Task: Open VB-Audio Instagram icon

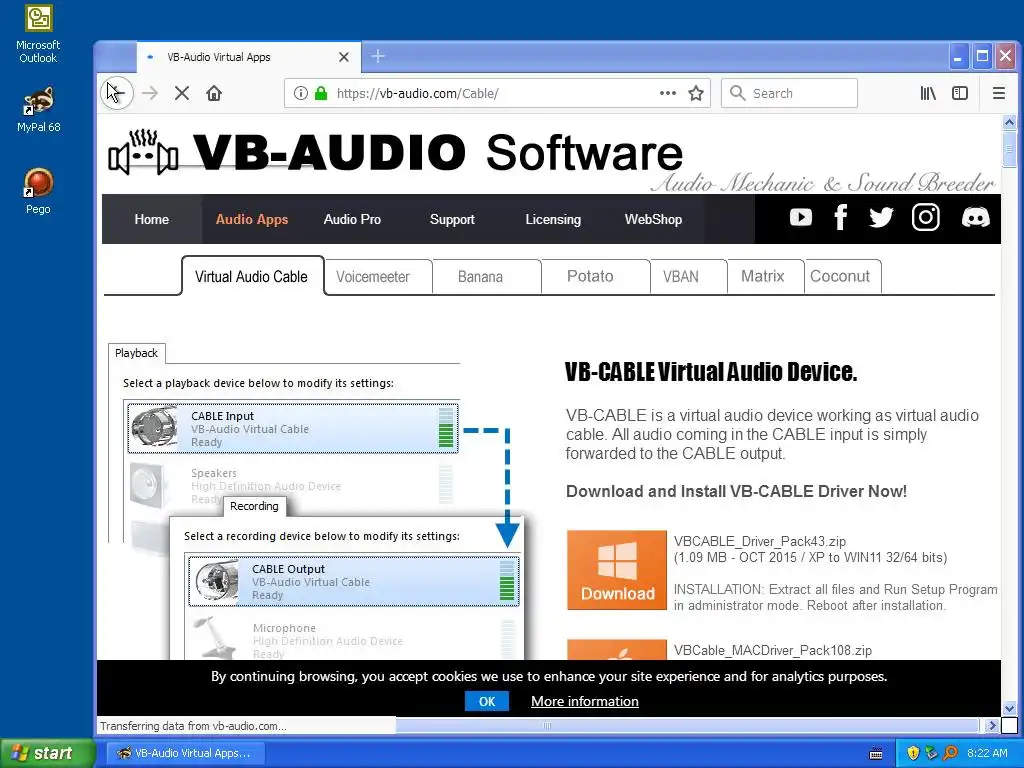Action: (x=925, y=217)
